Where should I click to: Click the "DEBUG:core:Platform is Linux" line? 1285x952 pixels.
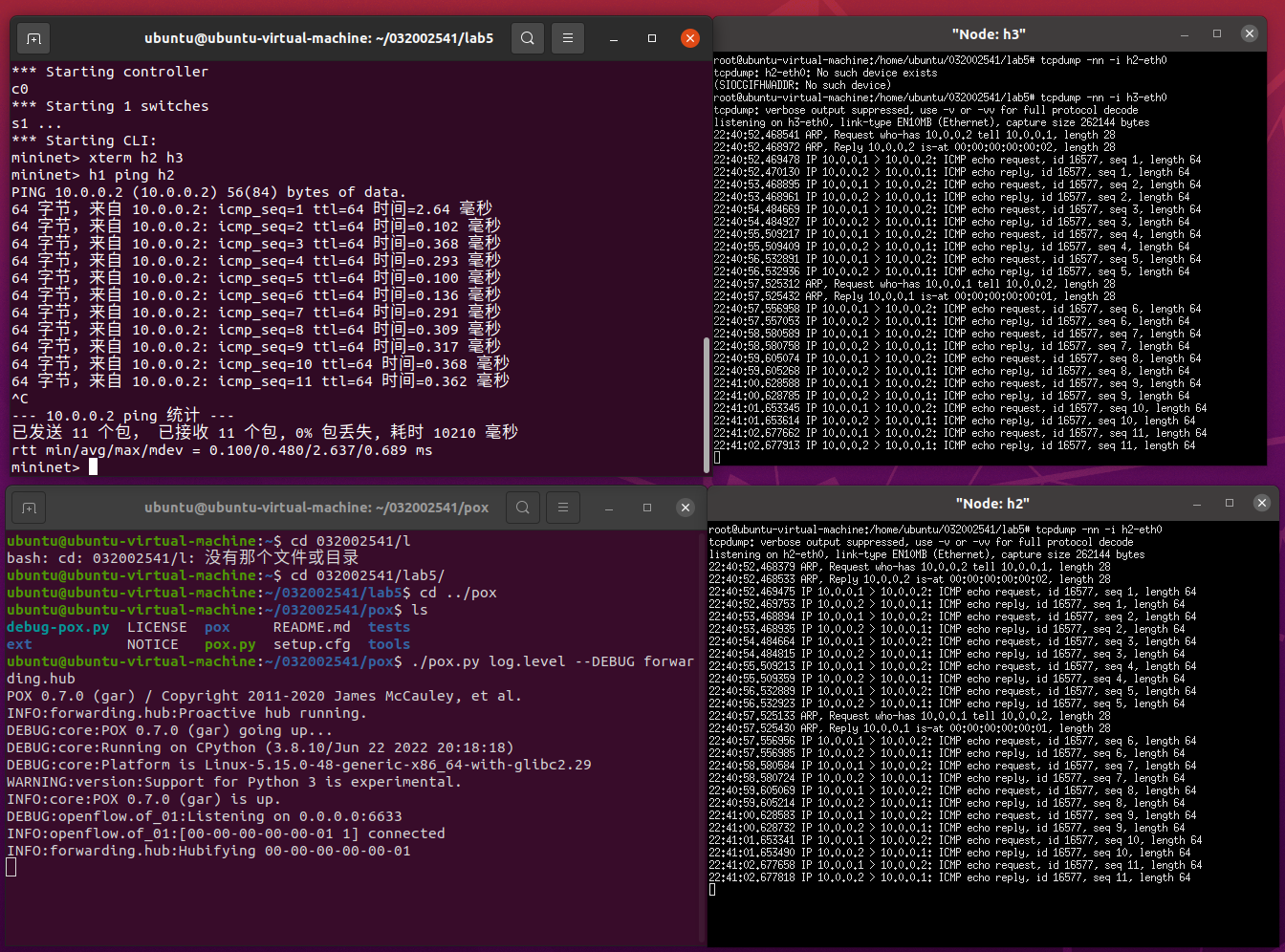299,765
